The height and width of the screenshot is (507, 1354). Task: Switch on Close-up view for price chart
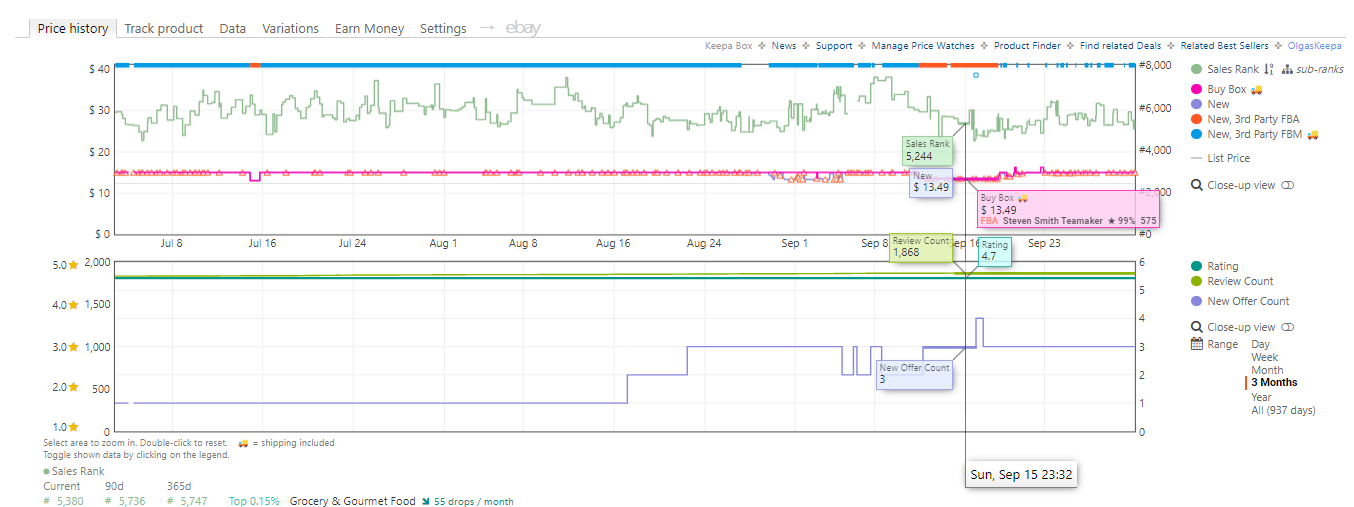1288,185
